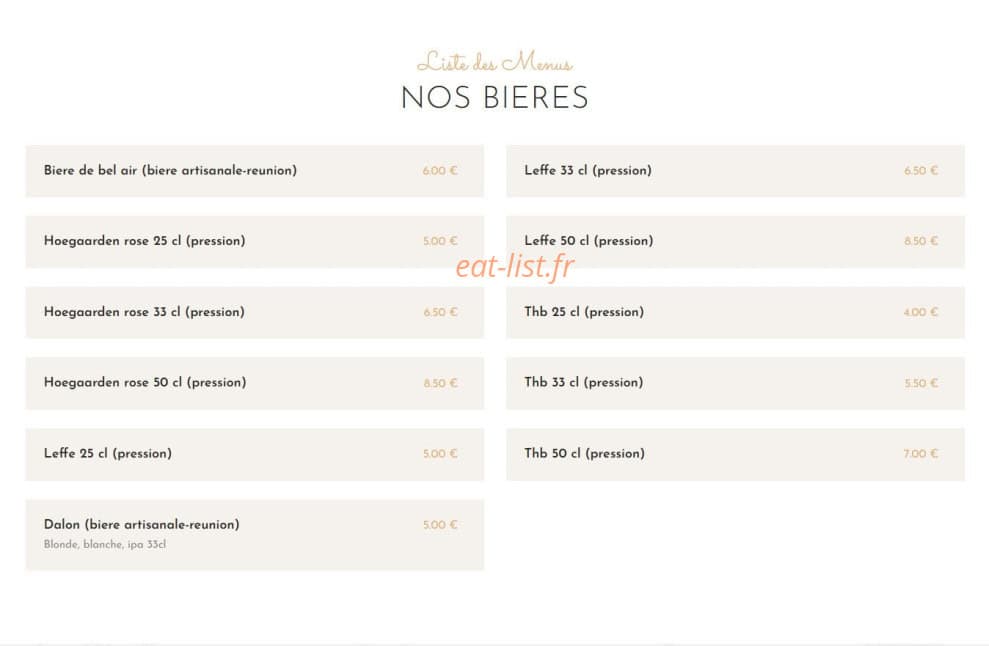989x646 pixels.
Task: Click the NOS BIERES heading
Action: tap(494, 98)
